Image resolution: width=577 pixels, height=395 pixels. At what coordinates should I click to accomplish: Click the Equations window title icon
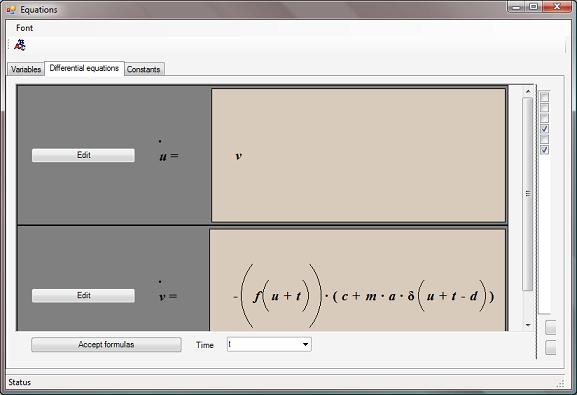(11, 10)
